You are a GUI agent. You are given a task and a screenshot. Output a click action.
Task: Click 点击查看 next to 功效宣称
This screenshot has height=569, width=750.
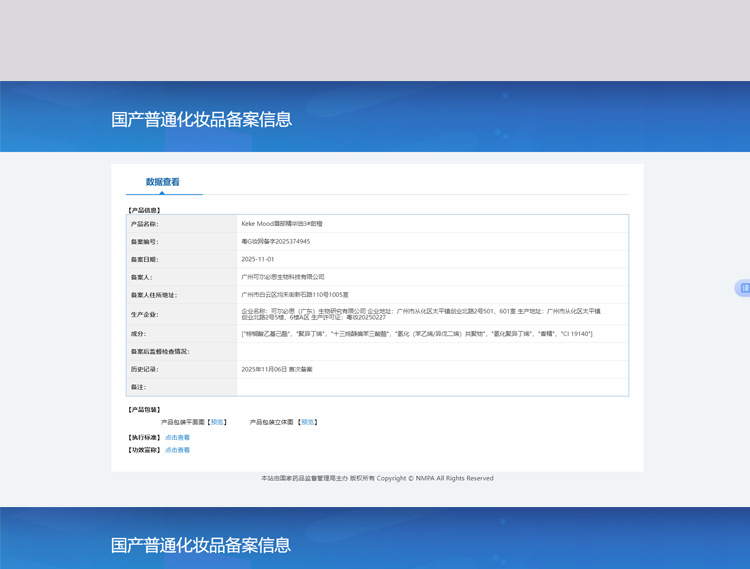click(x=177, y=450)
